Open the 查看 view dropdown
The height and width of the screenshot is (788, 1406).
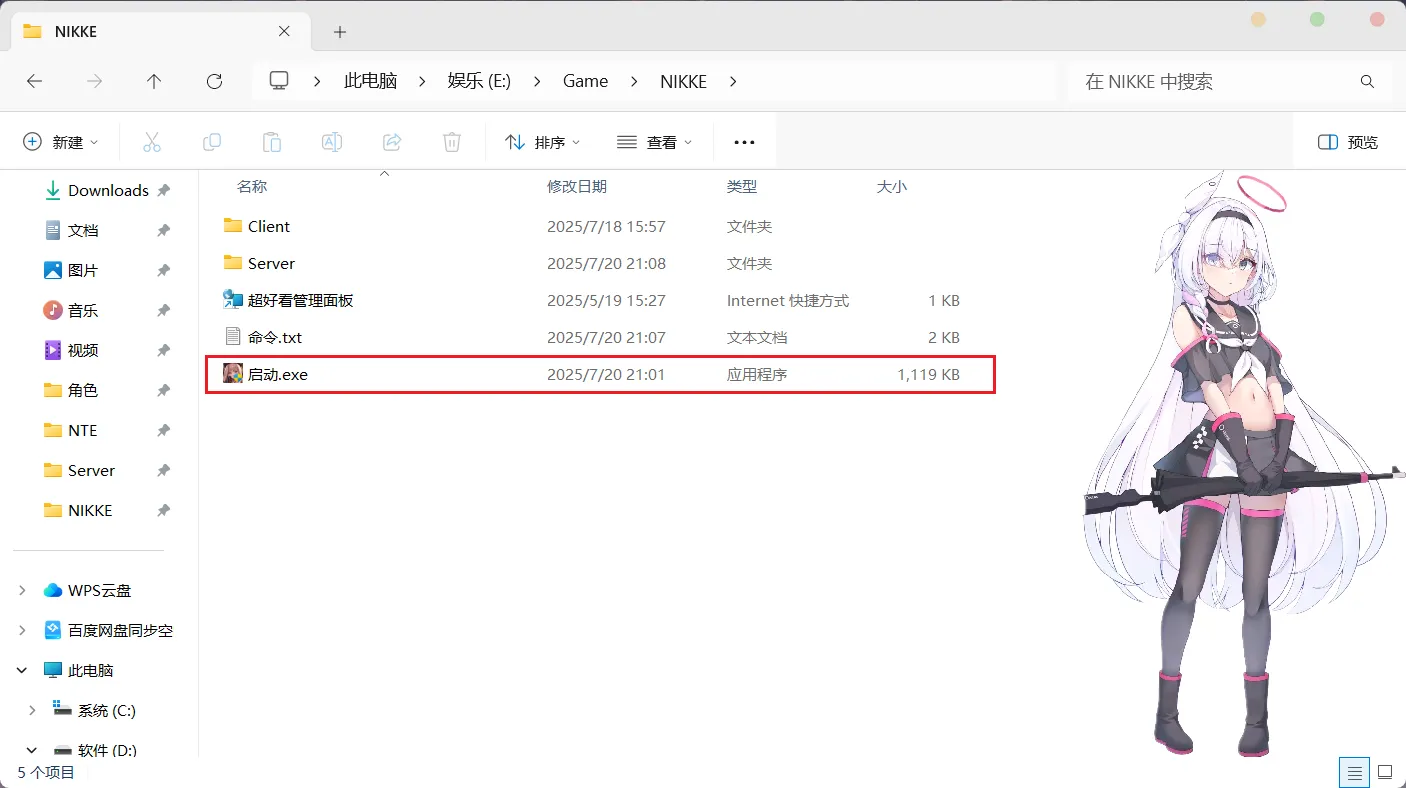(654, 141)
